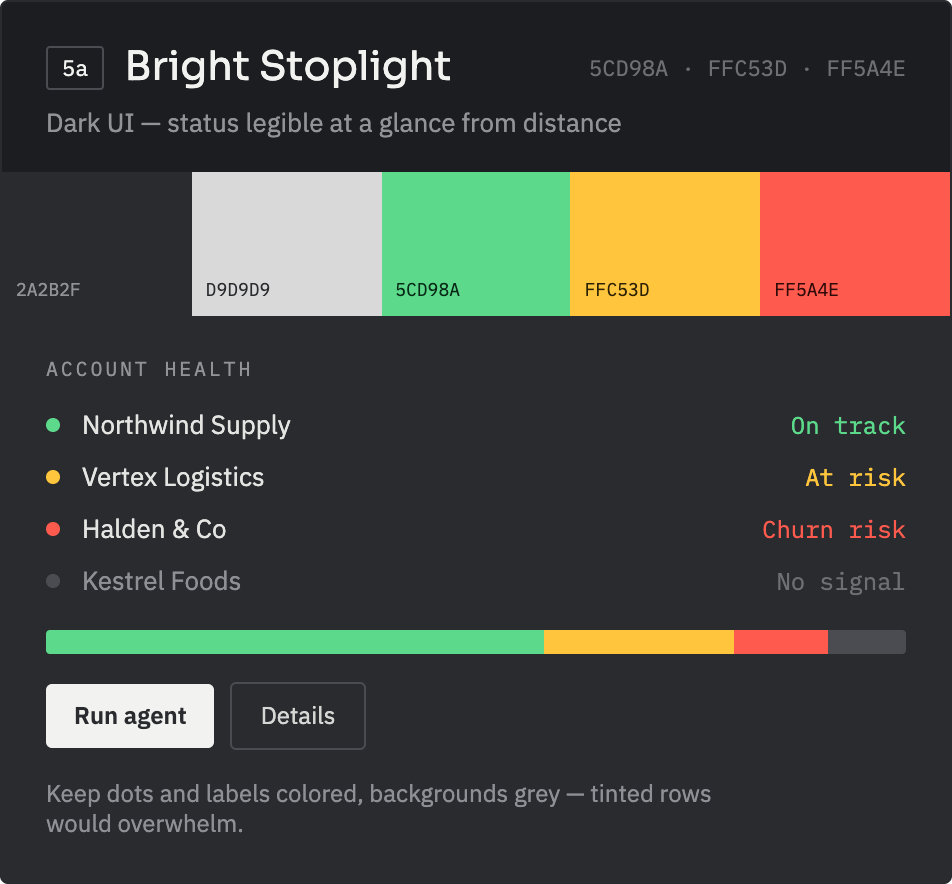The height and width of the screenshot is (884, 952).
Task: Open the Details button
Action: (x=298, y=716)
